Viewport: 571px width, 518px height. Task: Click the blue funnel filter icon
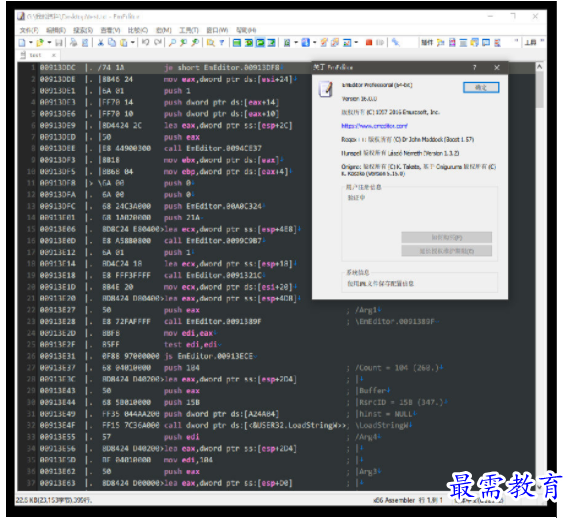pos(221,43)
